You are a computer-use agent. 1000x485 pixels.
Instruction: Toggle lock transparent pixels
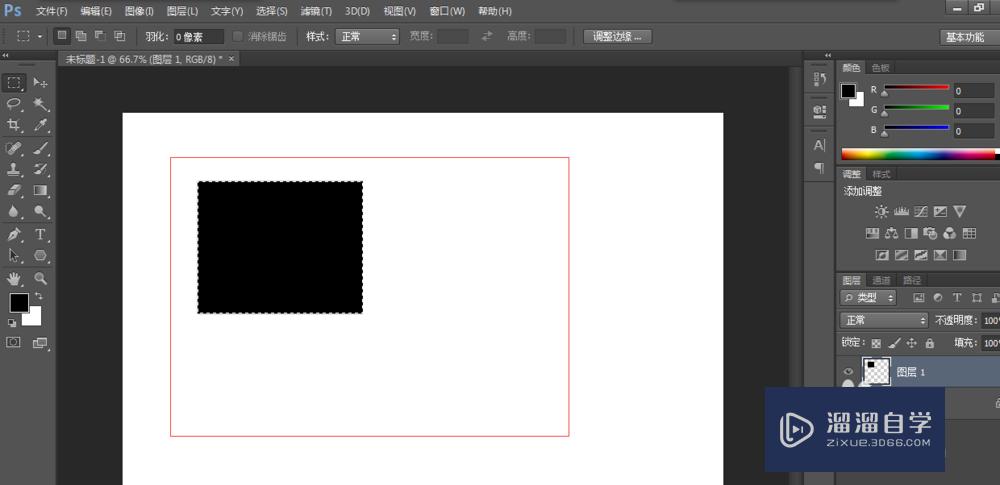click(876, 343)
